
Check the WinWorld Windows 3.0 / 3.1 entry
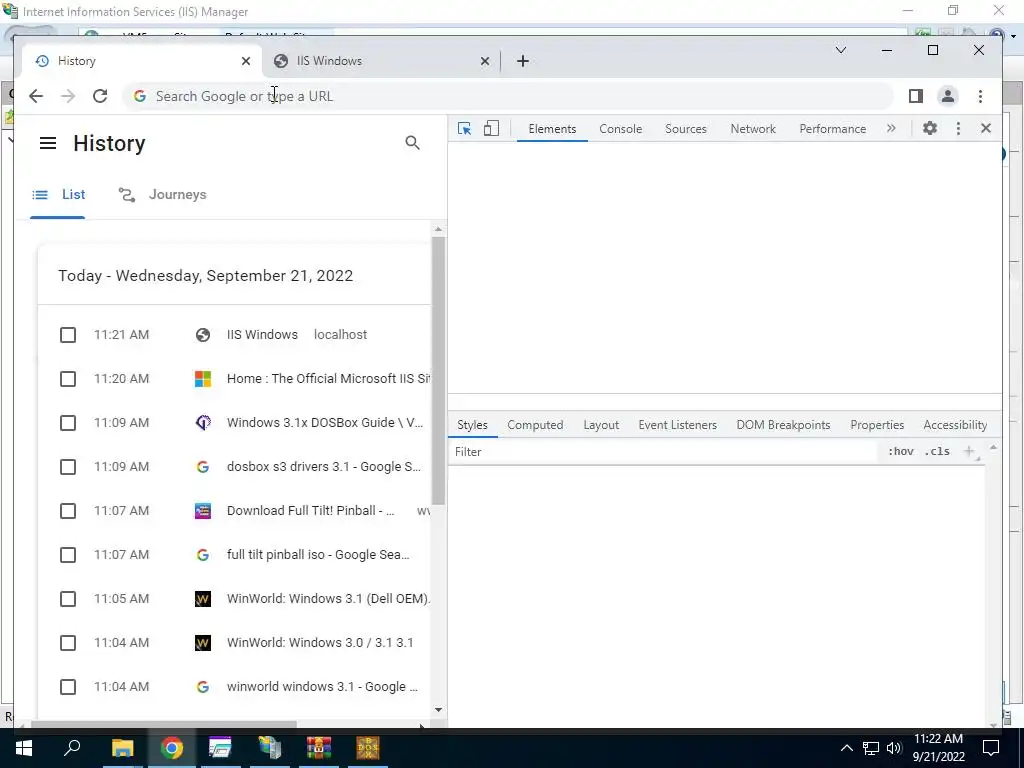coord(68,643)
